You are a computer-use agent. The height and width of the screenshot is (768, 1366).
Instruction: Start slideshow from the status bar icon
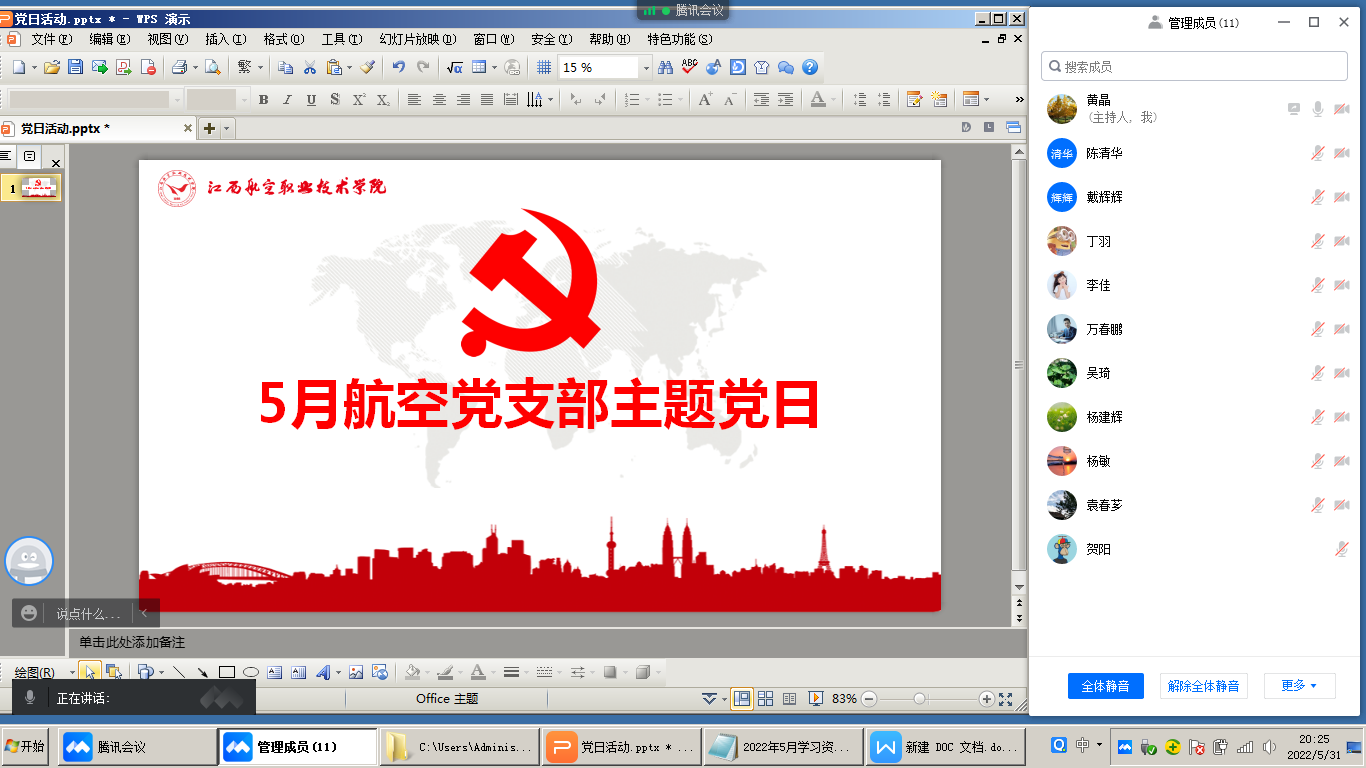coord(818,699)
